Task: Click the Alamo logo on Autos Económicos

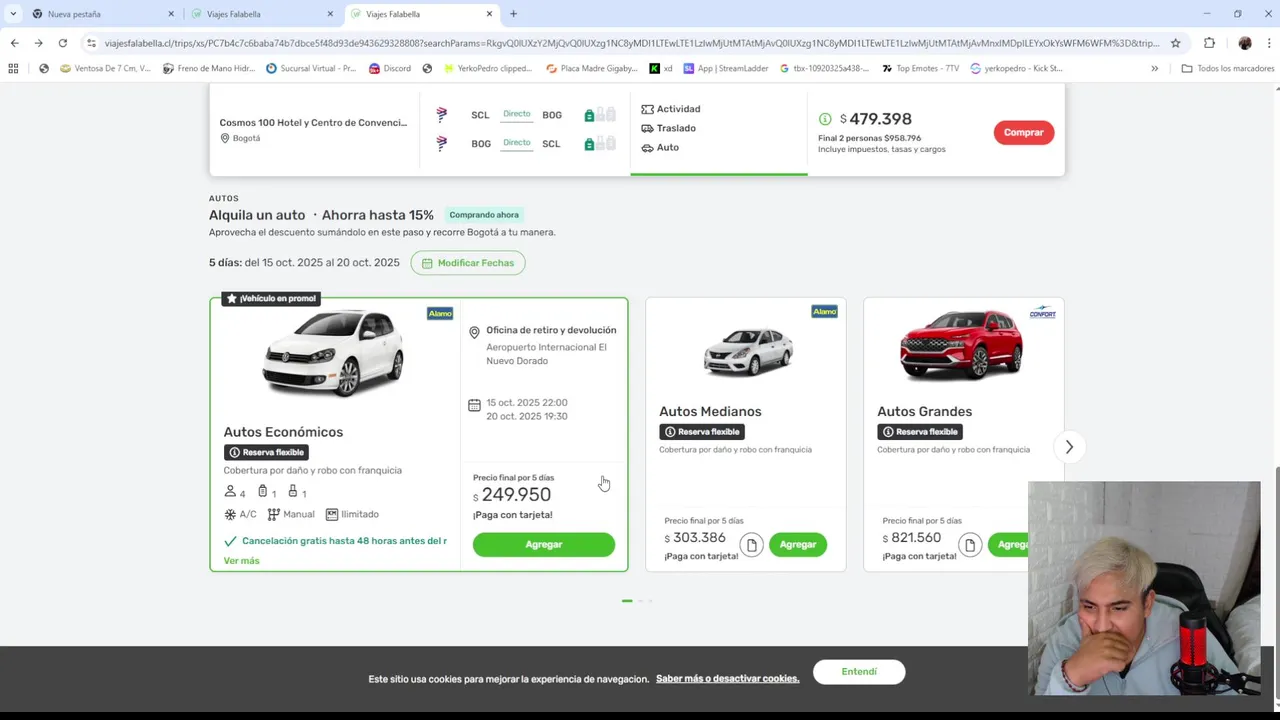Action: (x=440, y=313)
